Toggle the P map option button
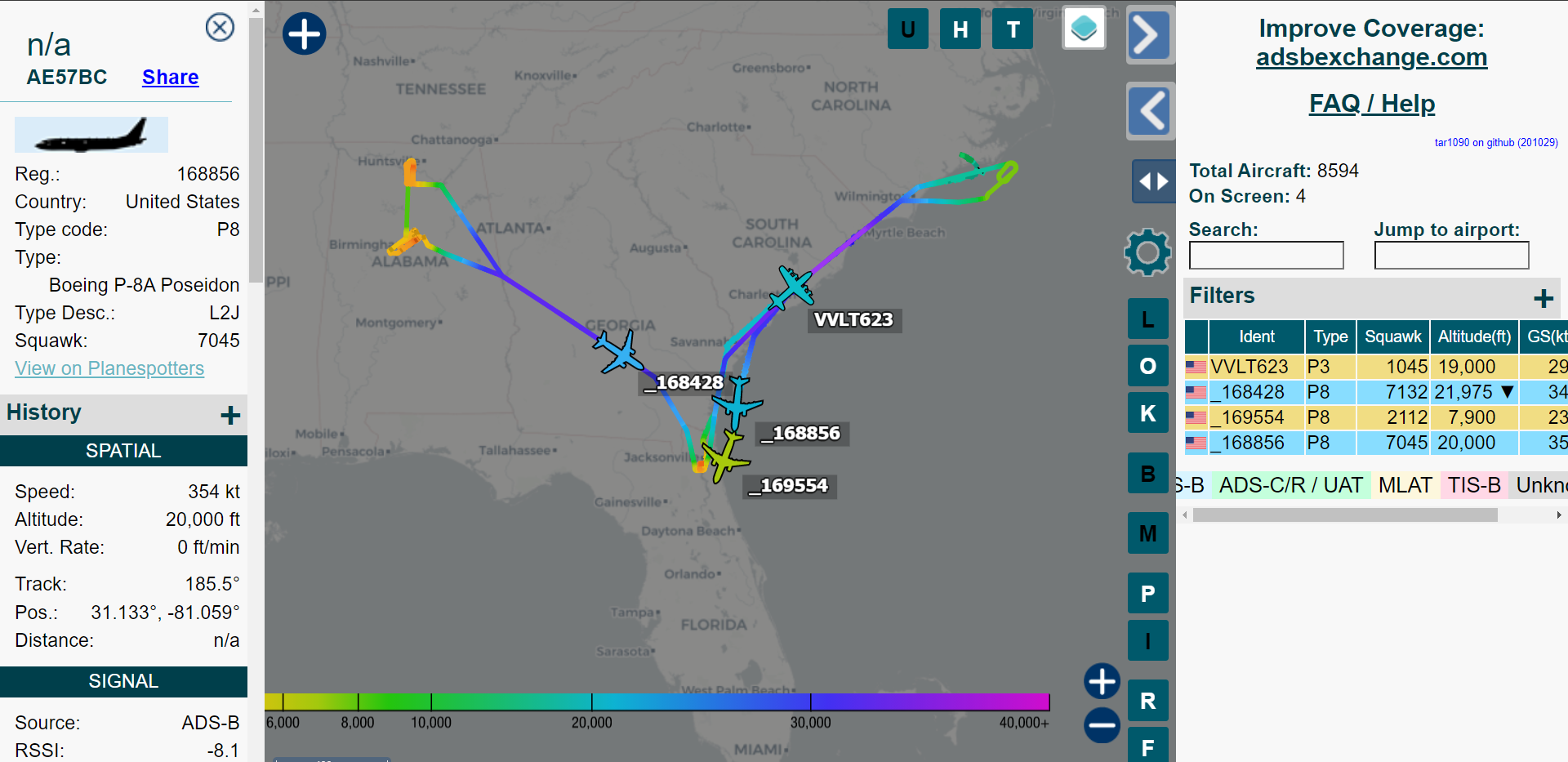 1147,594
